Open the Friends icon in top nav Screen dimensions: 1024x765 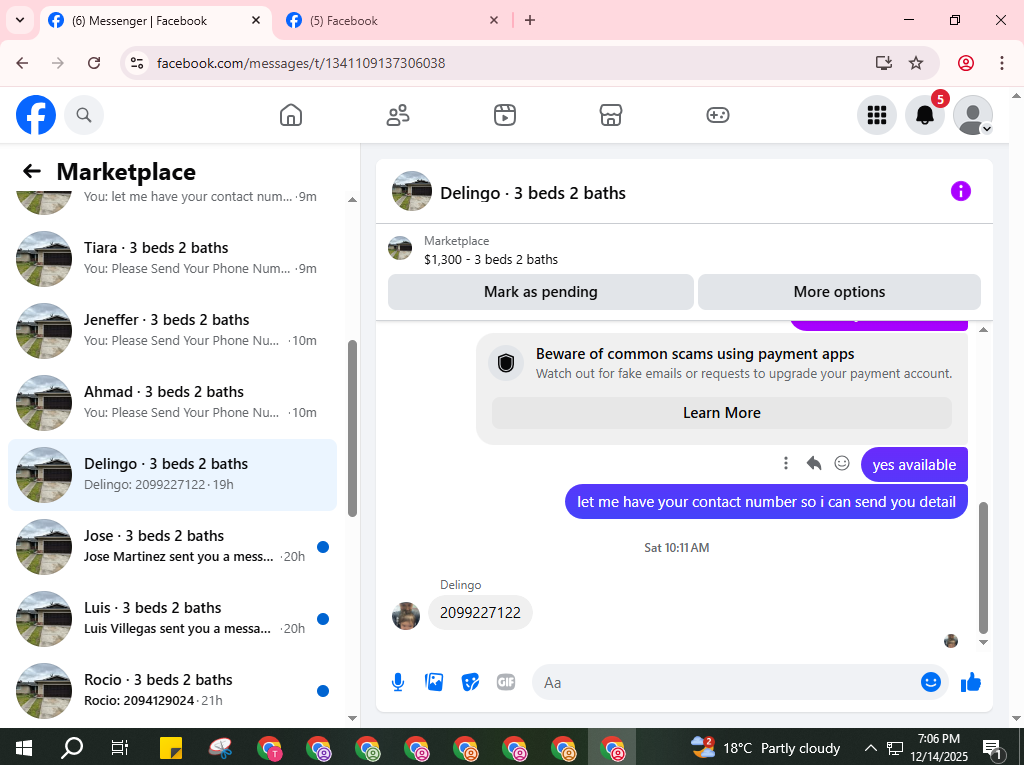(398, 115)
